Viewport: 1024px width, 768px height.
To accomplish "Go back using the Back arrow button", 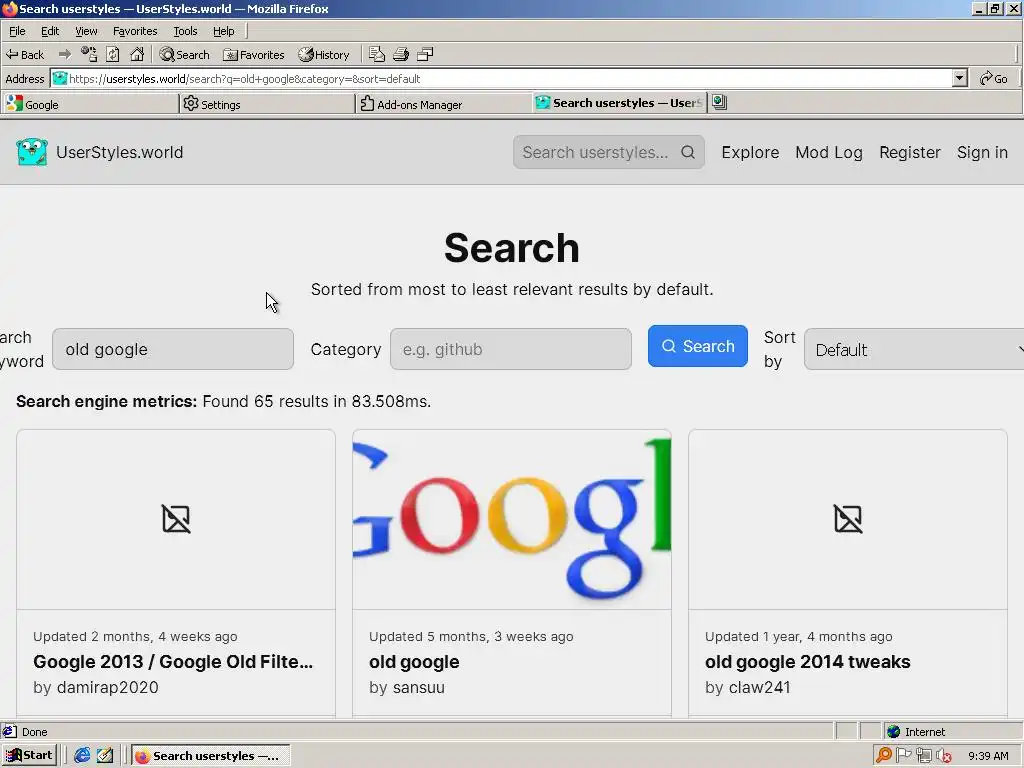I will 25,55.
